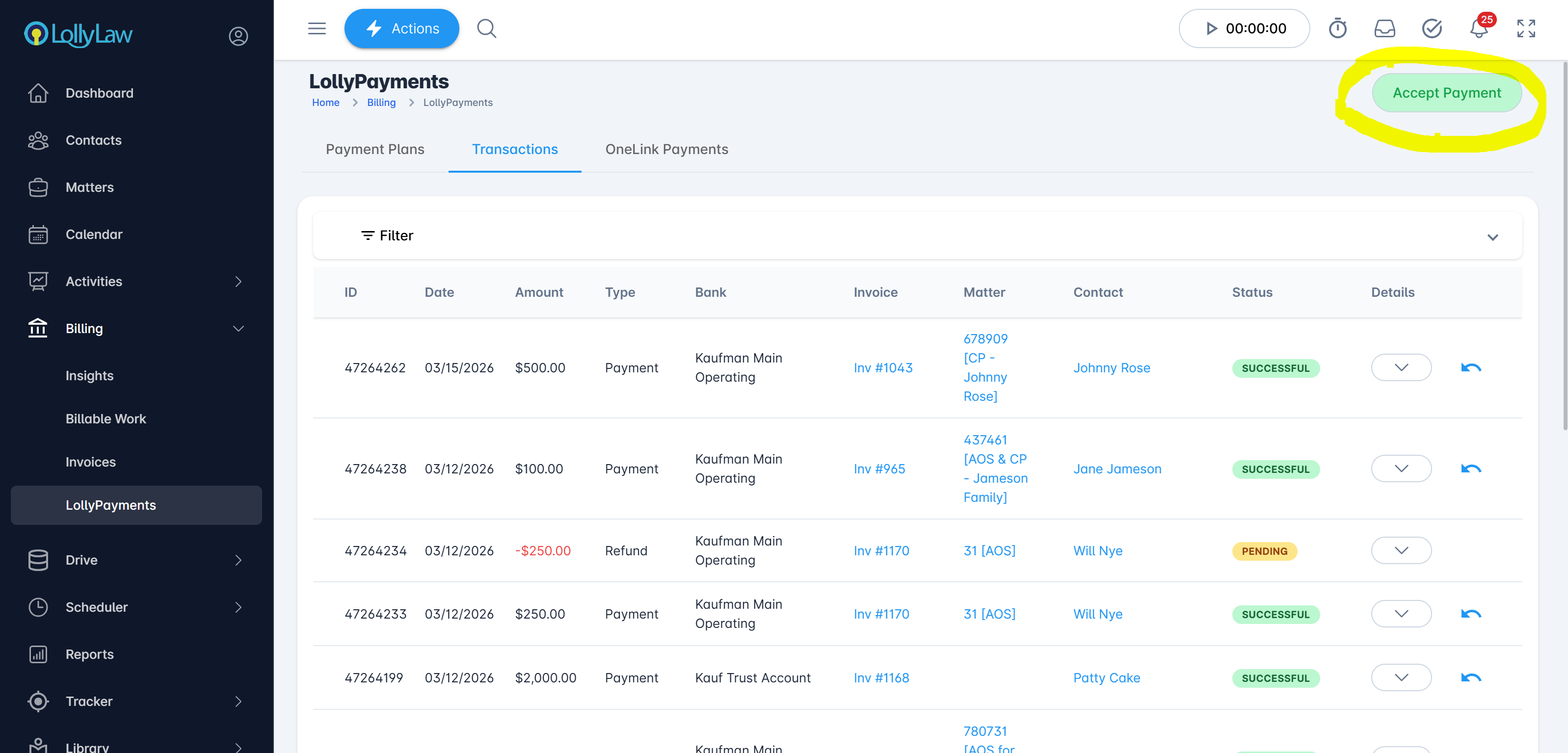The height and width of the screenshot is (753, 1568).
Task: Open the Invoices sidebar item
Action: pyautogui.click(x=91, y=462)
